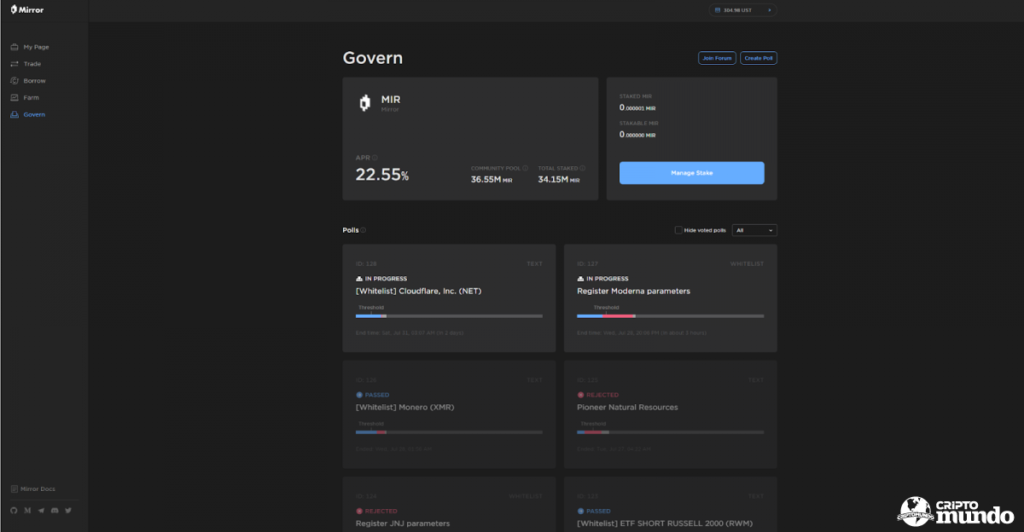Click the info icon next to Polls

click(x=363, y=230)
